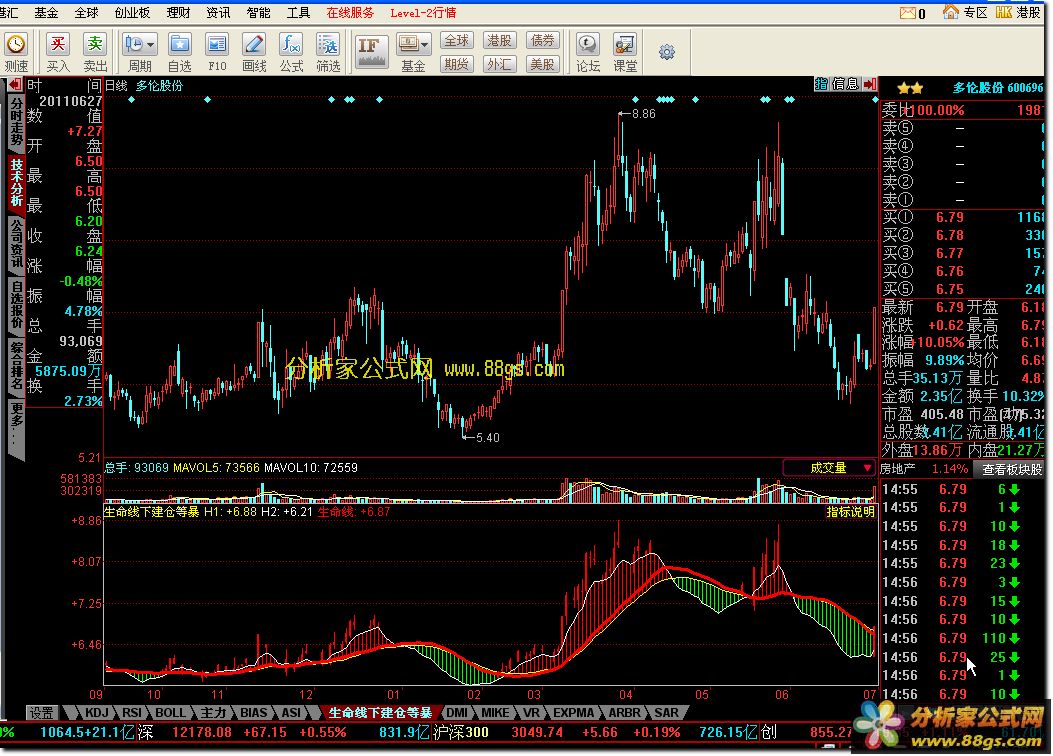The width and height of the screenshot is (1053, 756).
Task: Click the 指 indicator icon above chart
Action: 821,84
